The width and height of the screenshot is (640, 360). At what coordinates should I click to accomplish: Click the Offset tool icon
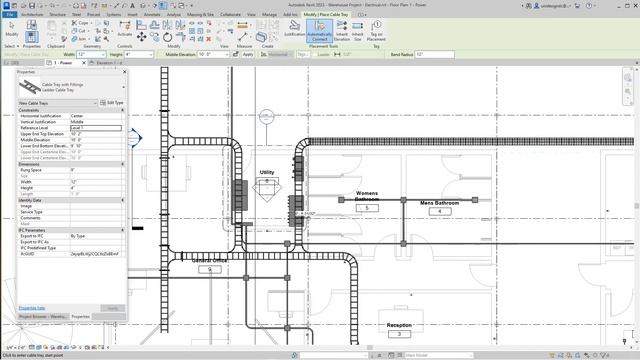154,25
